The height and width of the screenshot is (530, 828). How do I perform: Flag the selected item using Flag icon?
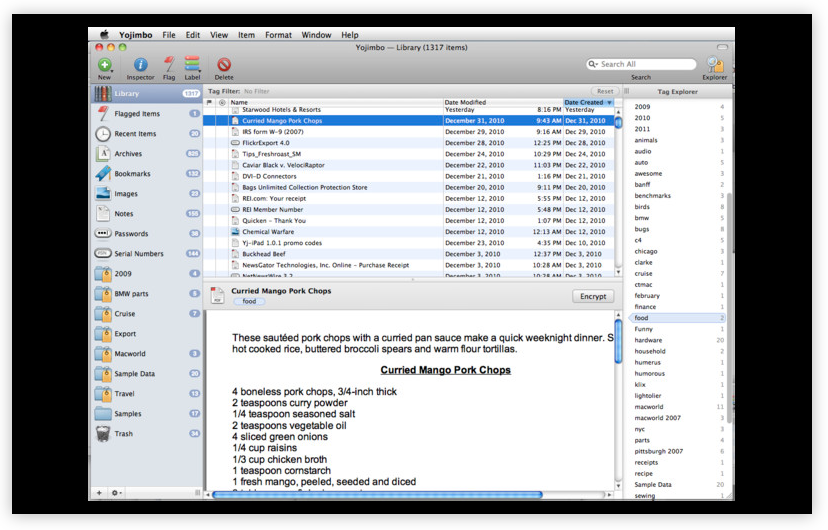[169, 65]
